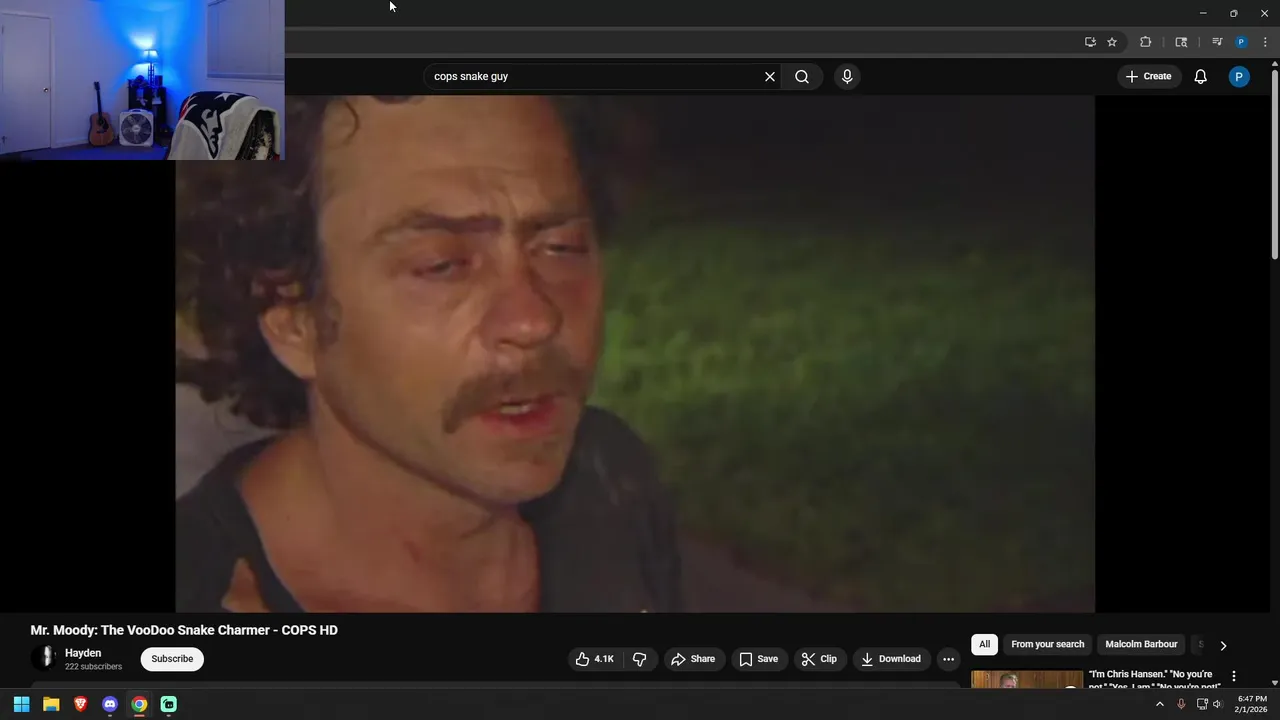
Task: Open YouTube notifications bell
Action: pyautogui.click(x=1201, y=76)
